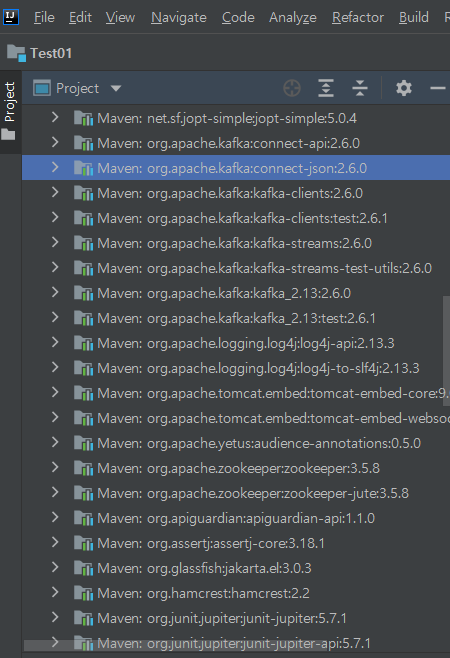Select Maven: org.apache.kafka:kafka-clients:2.6.0 row
The height and width of the screenshot is (658, 450).
point(236,193)
